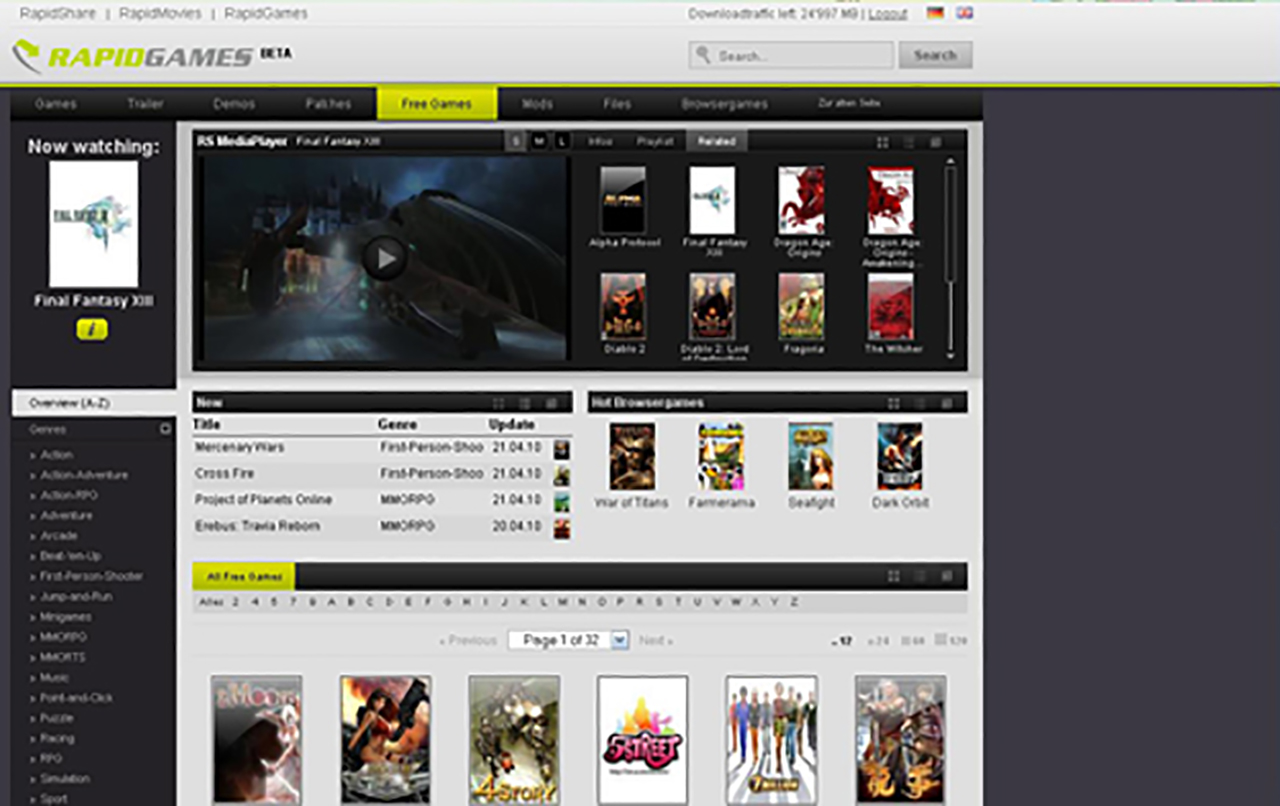The width and height of the screenshot is (1280, 806).
Task: Click the small cover icon in Mercenary Wars row
Action: tap(562, 449)
